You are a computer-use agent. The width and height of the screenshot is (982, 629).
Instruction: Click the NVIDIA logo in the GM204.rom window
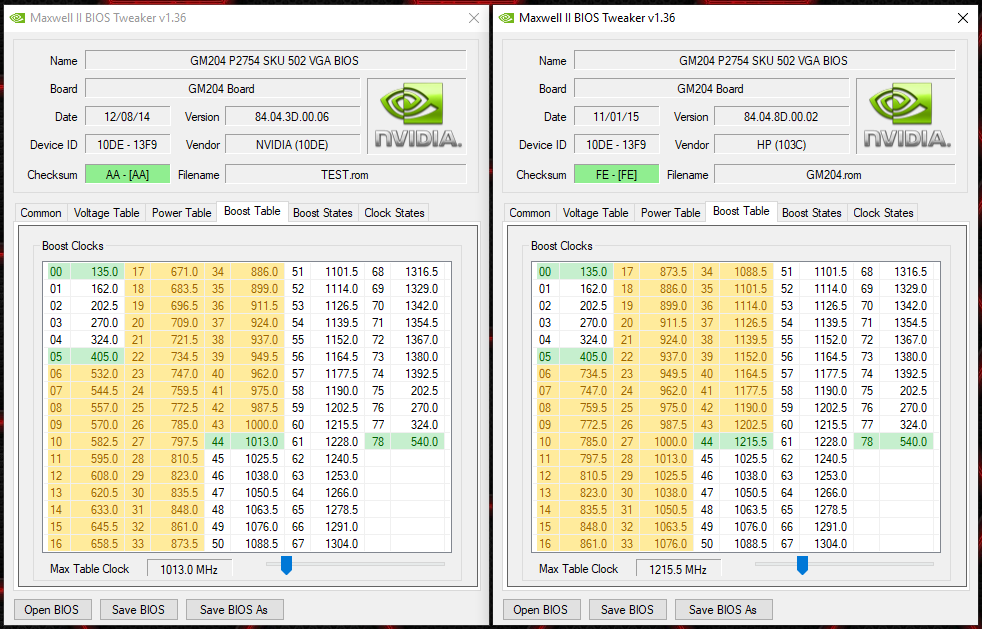coord(906,116)
